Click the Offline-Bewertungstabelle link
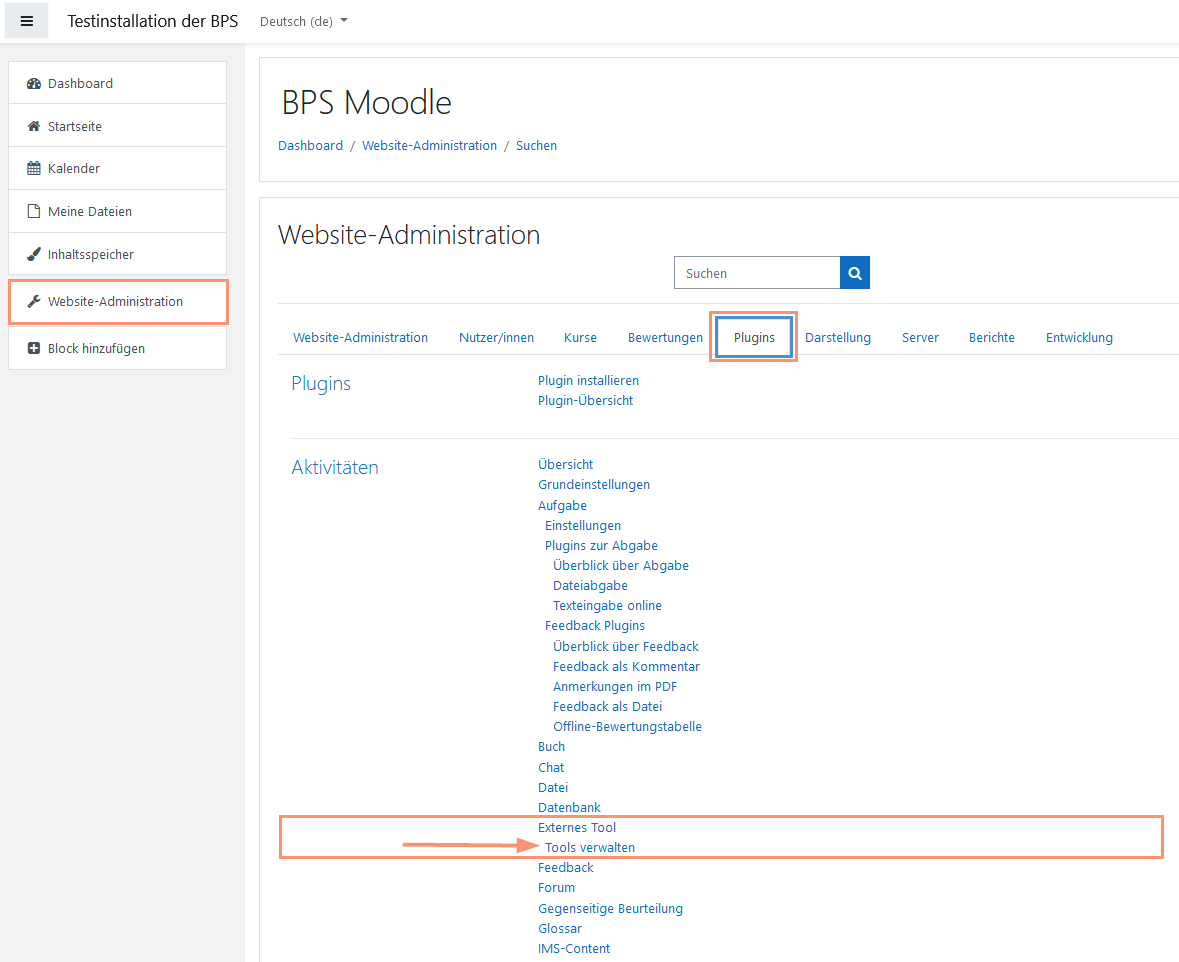Screen dimensions: 1179x962 627,726
